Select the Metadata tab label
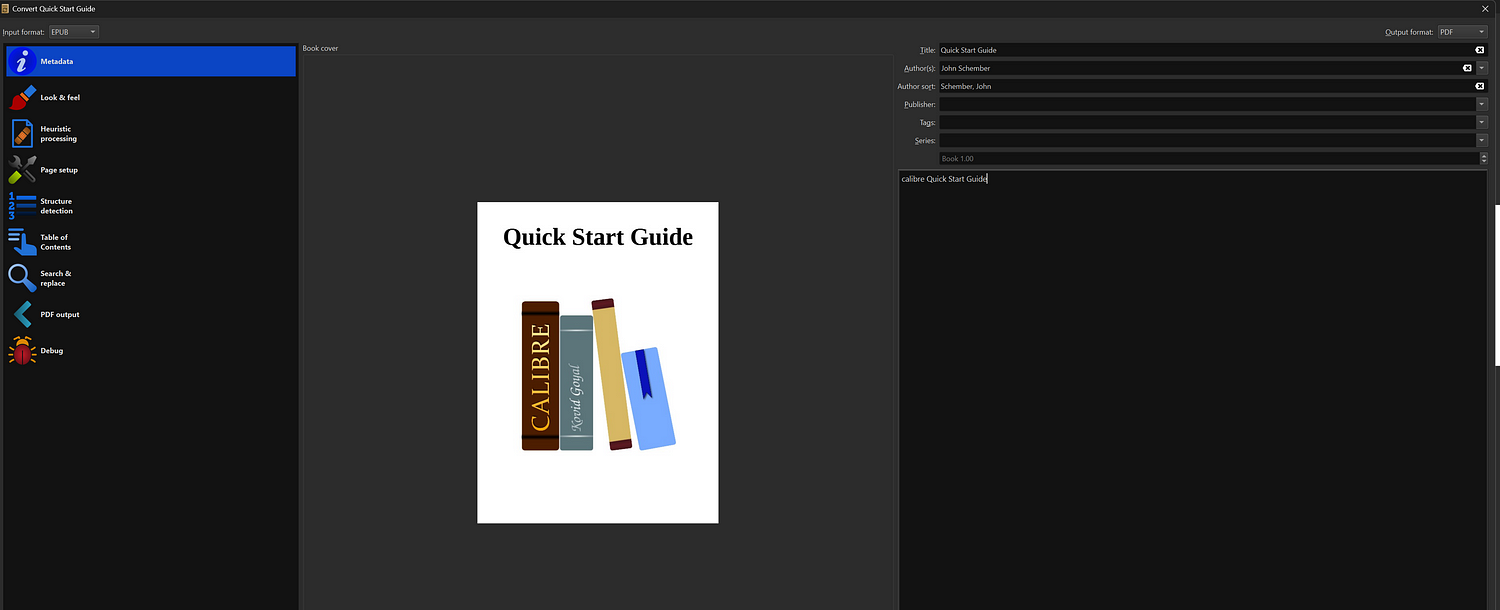The width and height of the screenshot is (1500, 610). [x=56, y=62]
